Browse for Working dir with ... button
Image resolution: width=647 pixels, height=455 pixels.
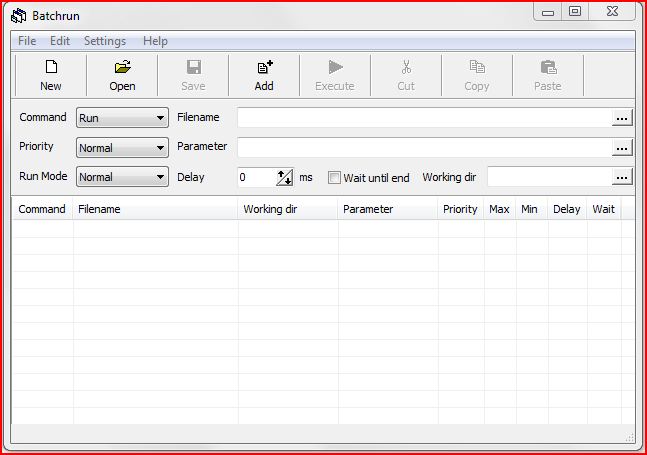[622, 177]
